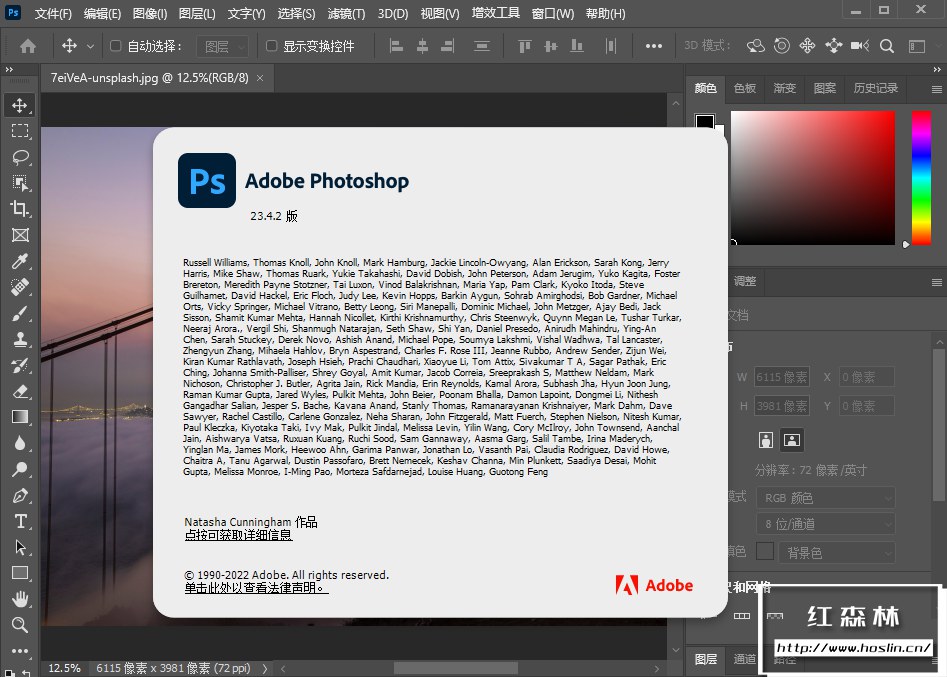This screenshot has height=677, width=947.
Task: Select the Spot Healing Brush tool
Action: [x=20, y=287]
